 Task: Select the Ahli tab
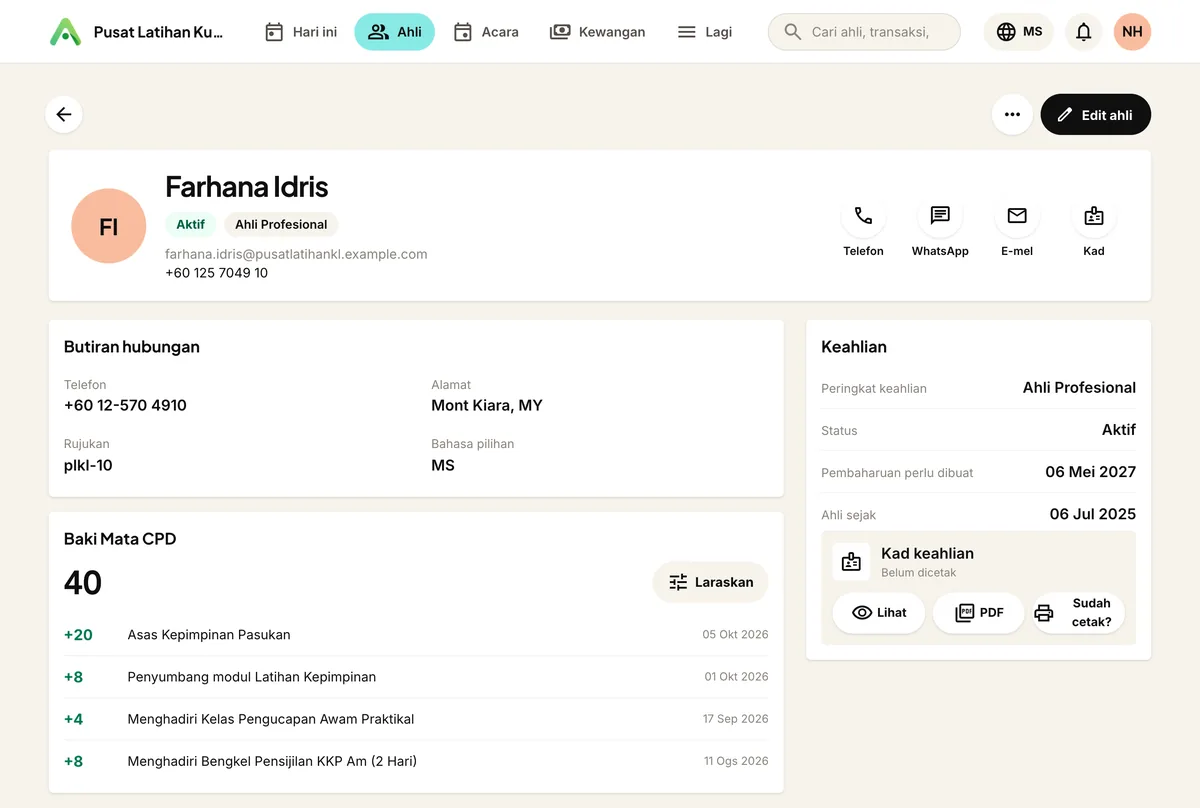tap(395, 32)
